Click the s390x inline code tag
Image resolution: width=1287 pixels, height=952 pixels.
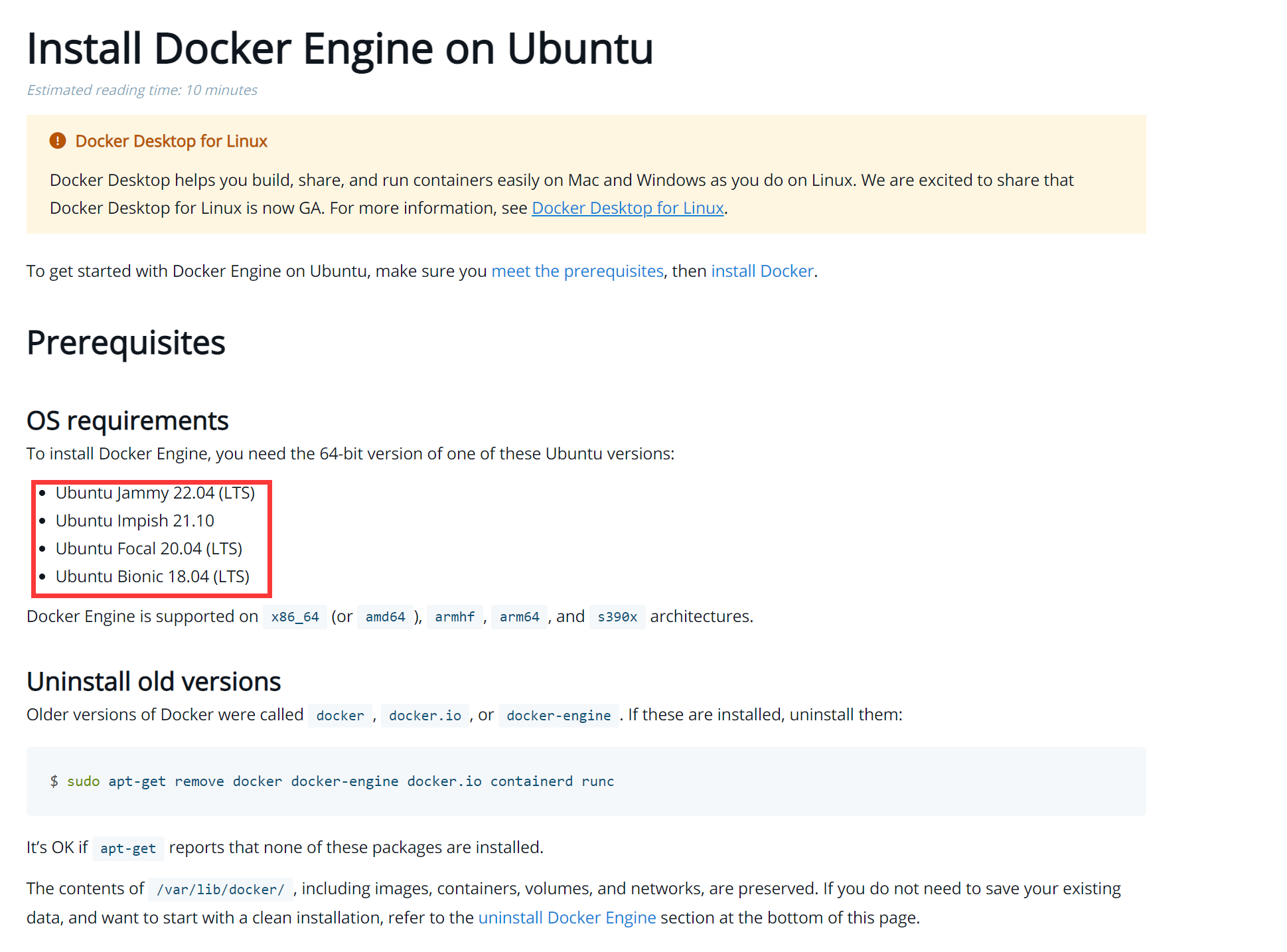617,617
